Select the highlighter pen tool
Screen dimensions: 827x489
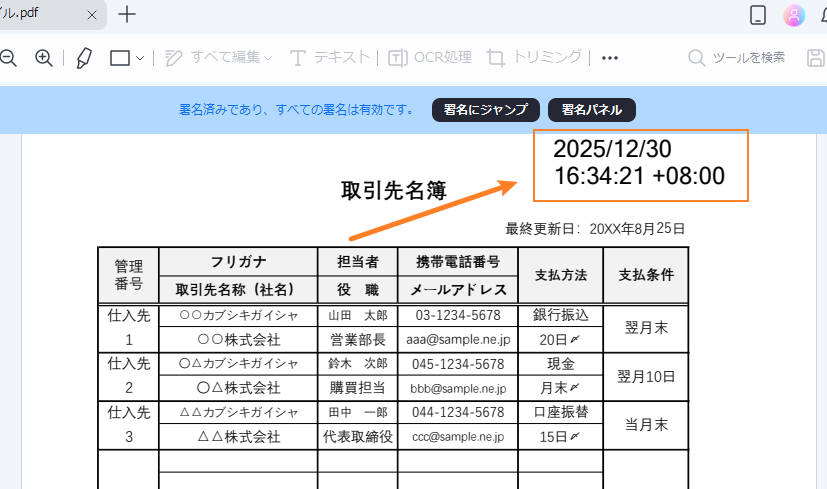pyautogui.click(x=84, y=57)
